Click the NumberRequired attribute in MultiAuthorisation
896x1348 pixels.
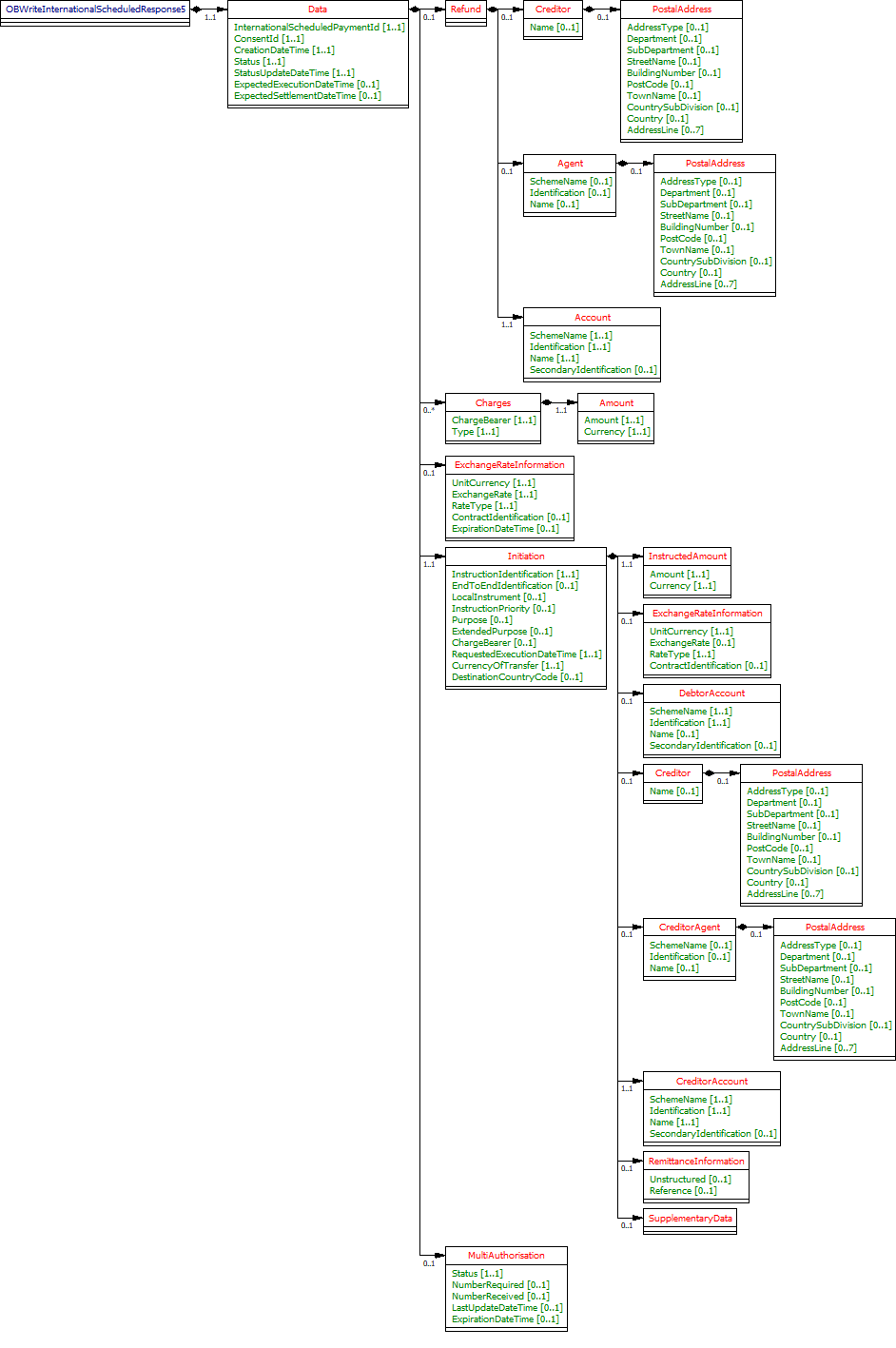tap(499, 1285)
